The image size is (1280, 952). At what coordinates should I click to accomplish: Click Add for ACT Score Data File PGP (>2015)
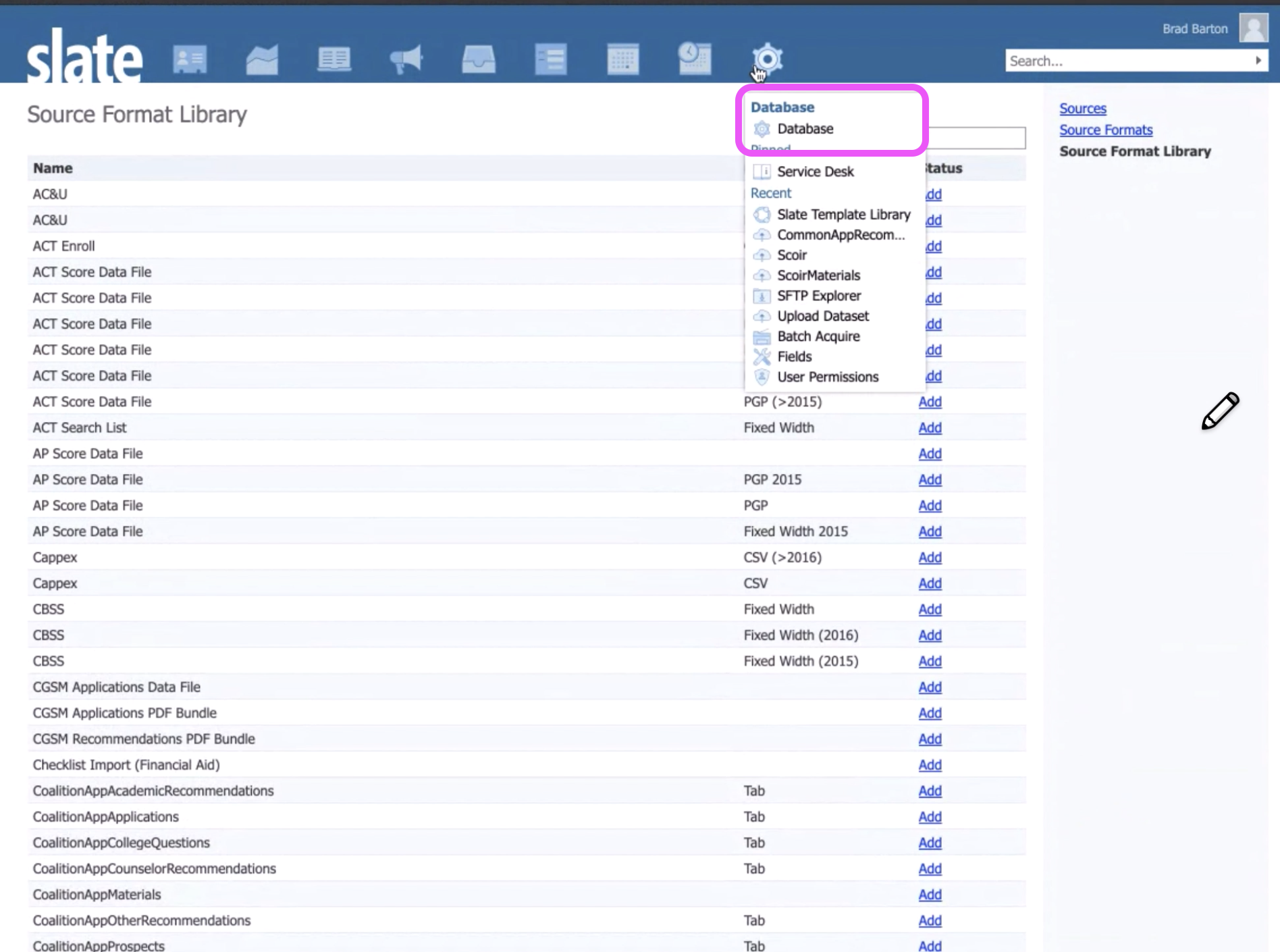(x=930, y=402)
